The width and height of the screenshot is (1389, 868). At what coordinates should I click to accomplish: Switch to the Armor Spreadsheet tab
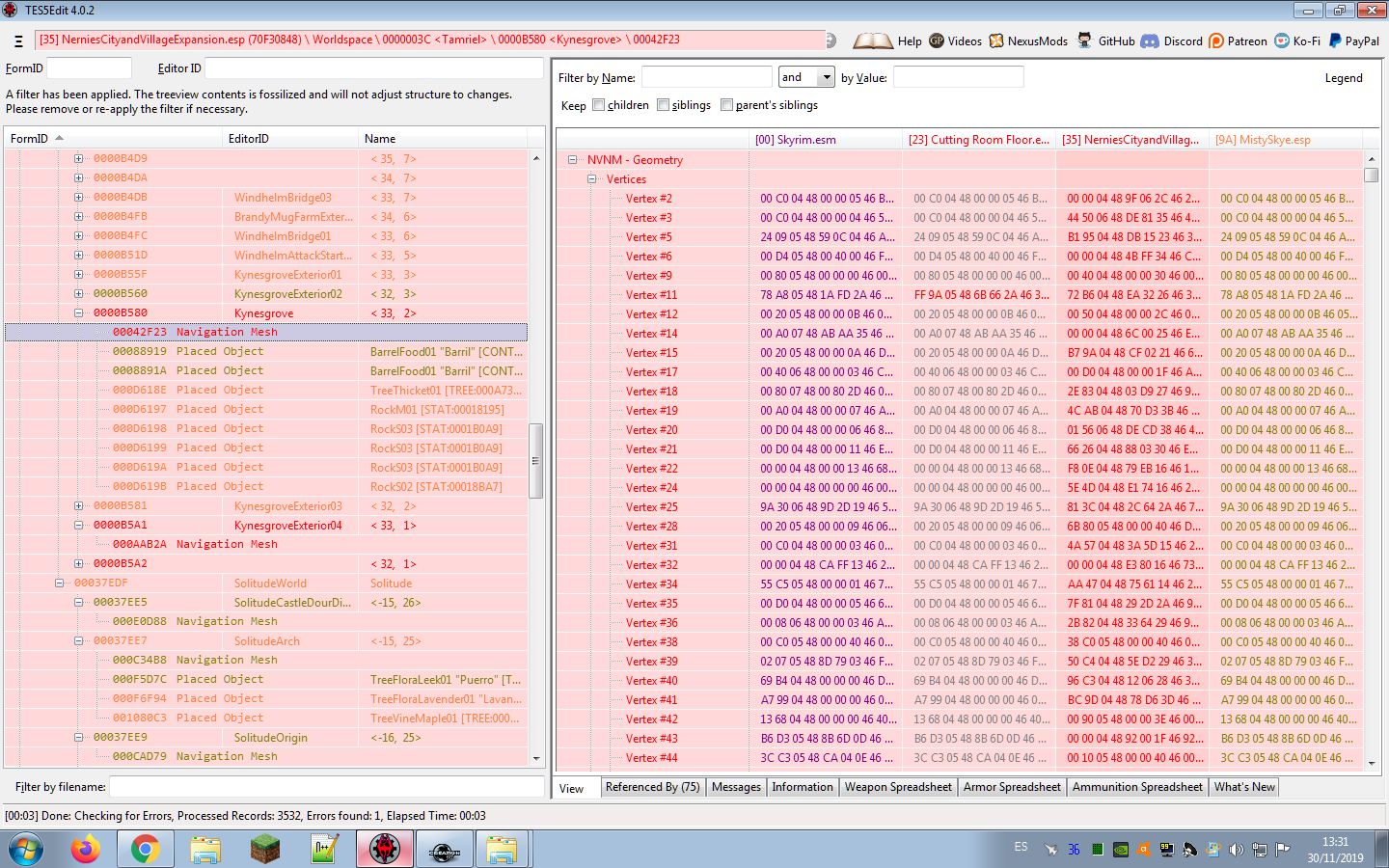pyautogui.click(x=1012, y=787)
